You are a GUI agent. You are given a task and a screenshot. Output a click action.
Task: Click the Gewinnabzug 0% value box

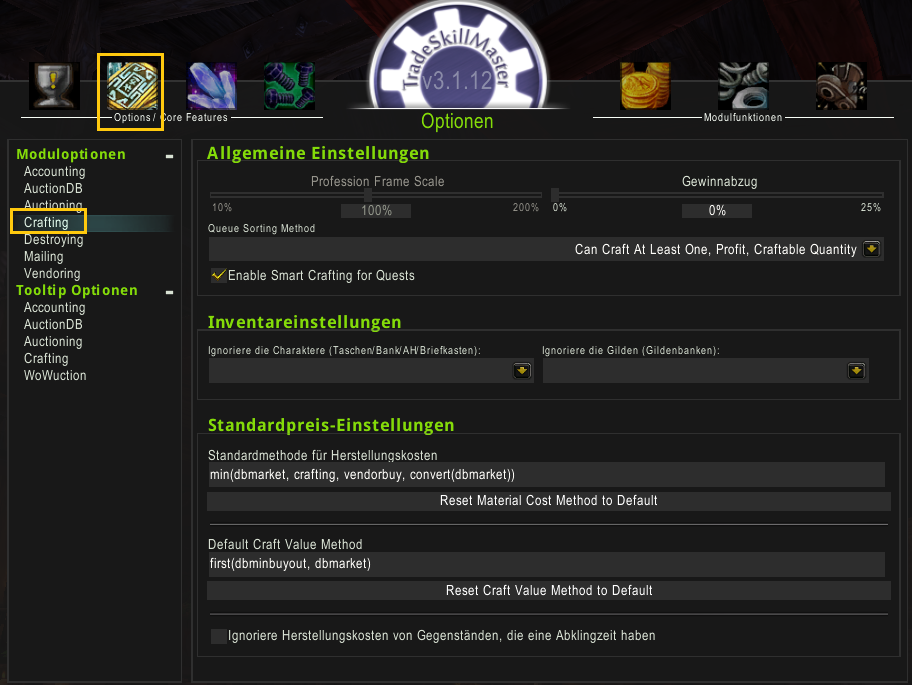(x=717, y=211)
